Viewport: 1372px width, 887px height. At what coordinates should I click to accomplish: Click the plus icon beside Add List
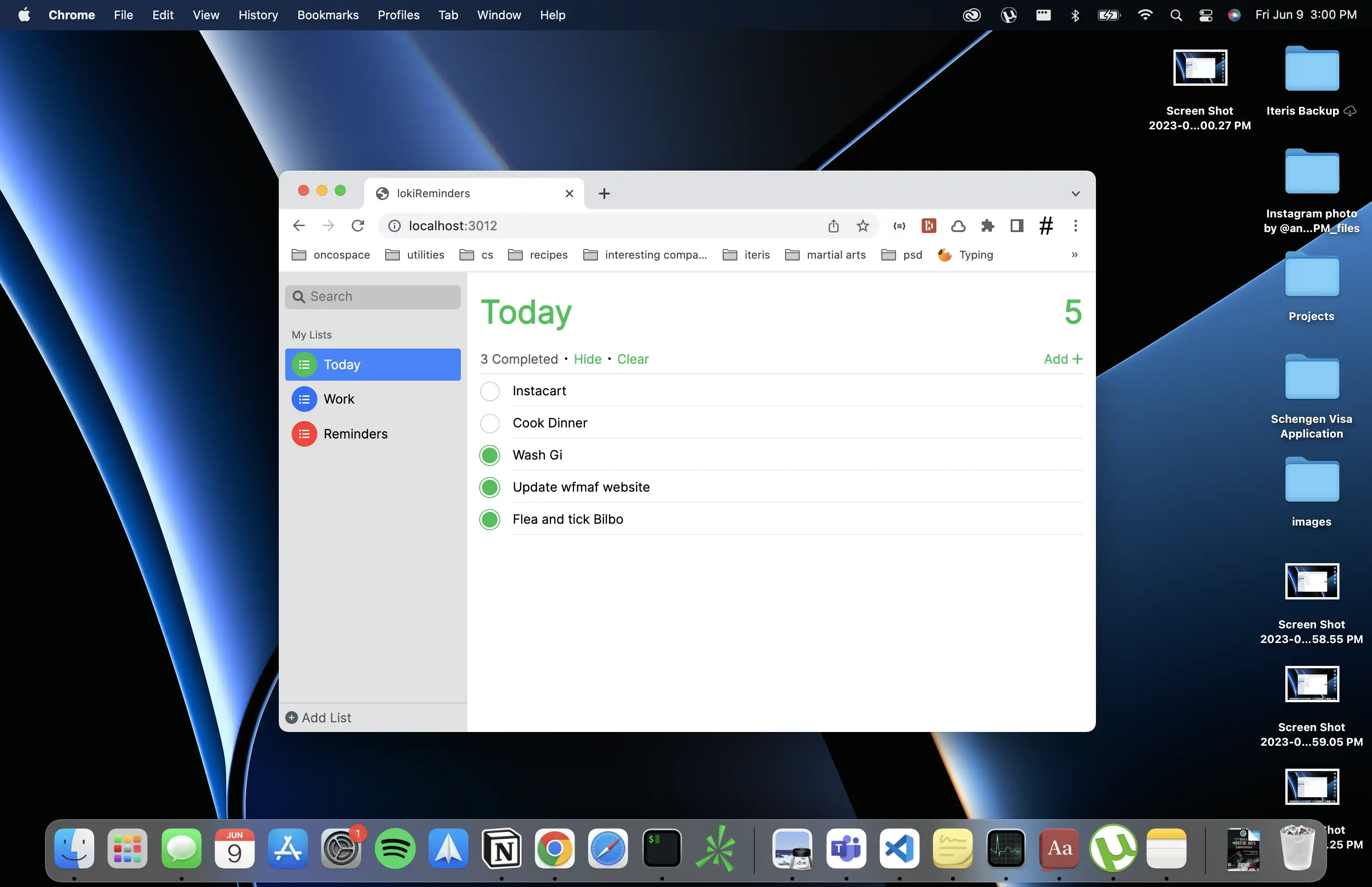point(292,718)
